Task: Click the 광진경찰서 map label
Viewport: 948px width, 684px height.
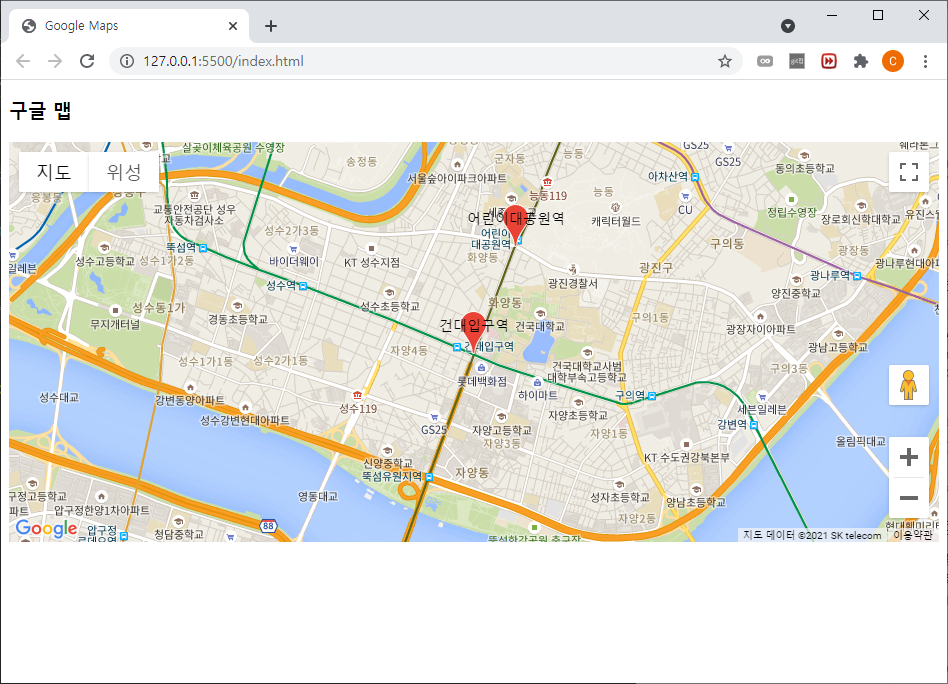Action: tap(573, 283)
